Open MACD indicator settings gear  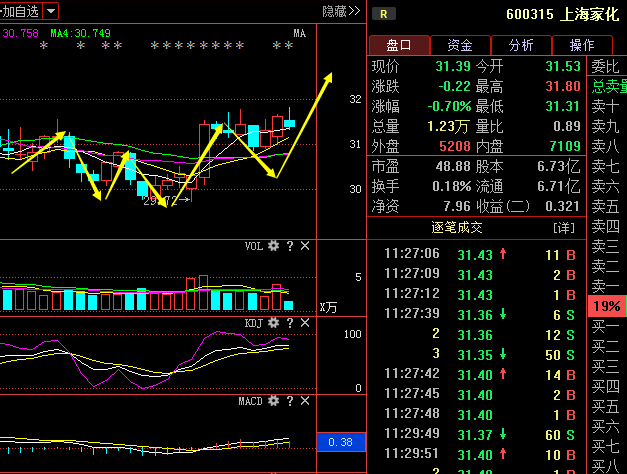coord(273,401)
